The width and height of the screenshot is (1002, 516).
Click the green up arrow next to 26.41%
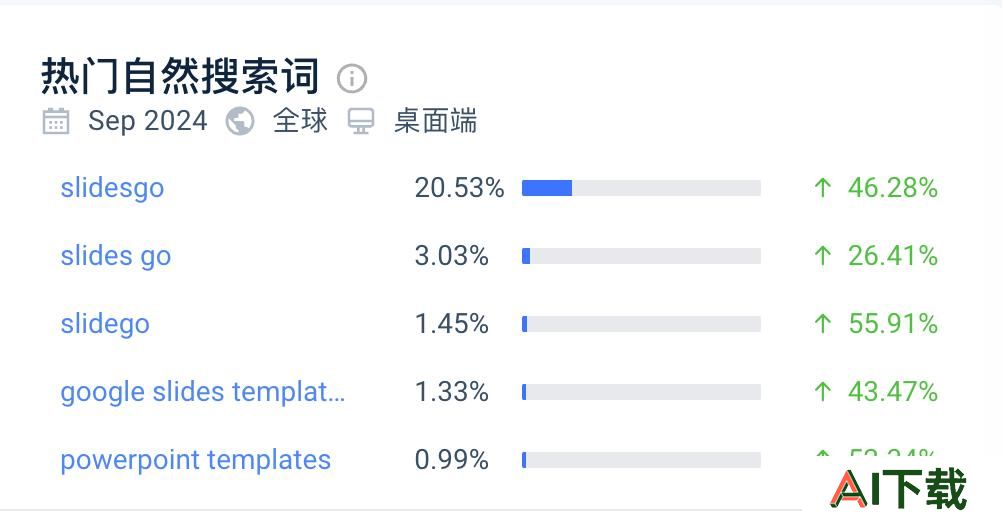click(x=823, y=256)
